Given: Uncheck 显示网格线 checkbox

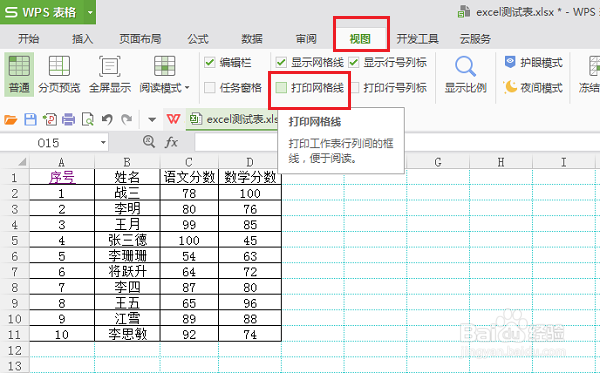Looking at the screenshot, I should point(281,62).
